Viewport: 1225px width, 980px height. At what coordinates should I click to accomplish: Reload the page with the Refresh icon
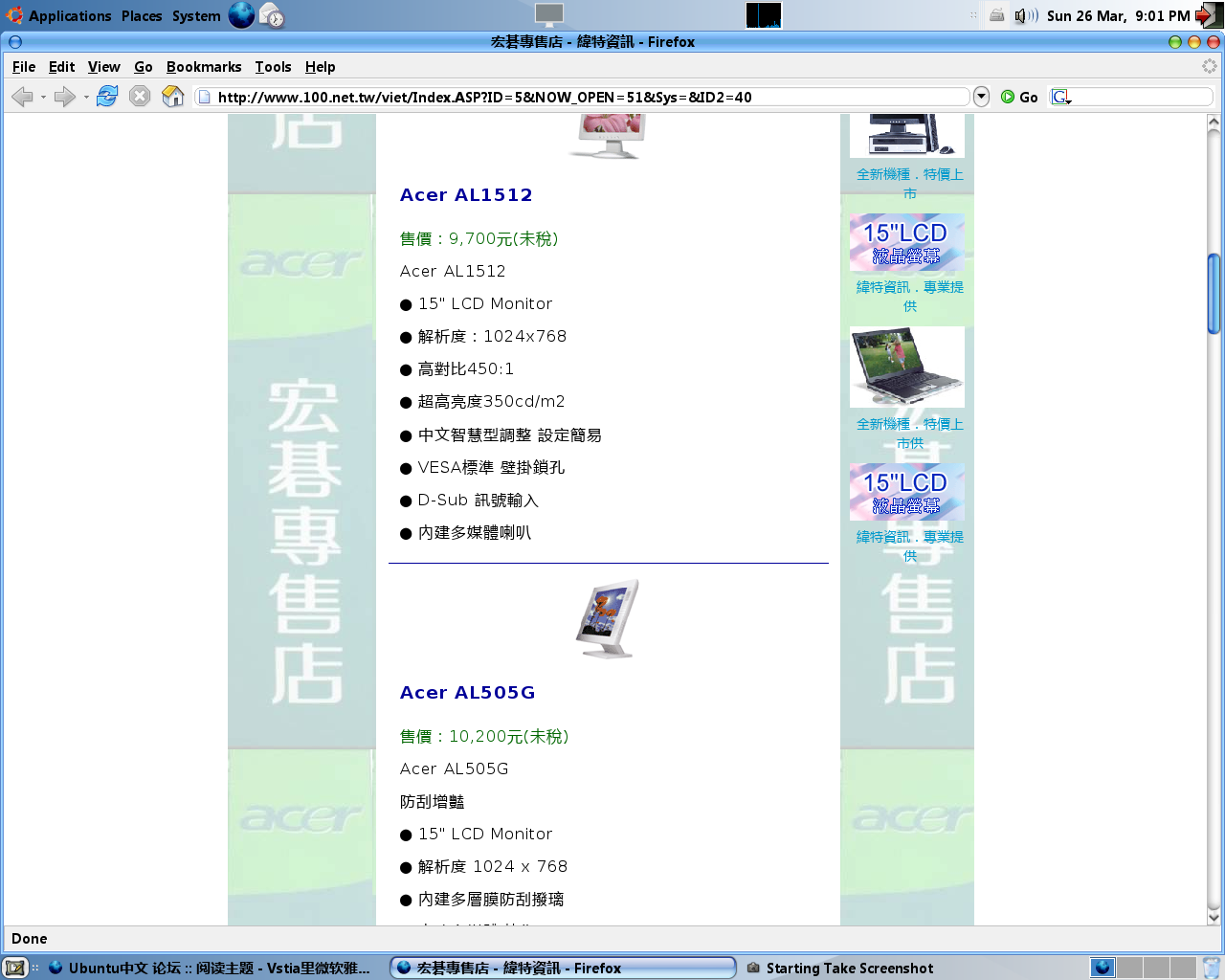pyautogui.click(x=107, y=96)
